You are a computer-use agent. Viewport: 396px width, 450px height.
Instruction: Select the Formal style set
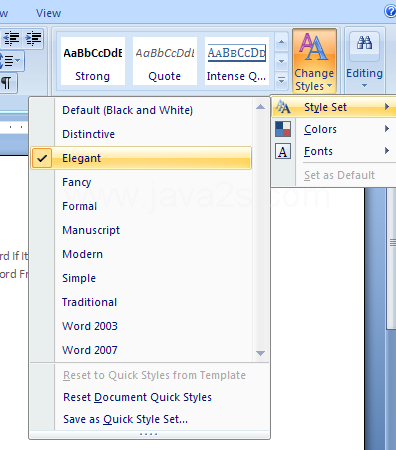(141, 206)
